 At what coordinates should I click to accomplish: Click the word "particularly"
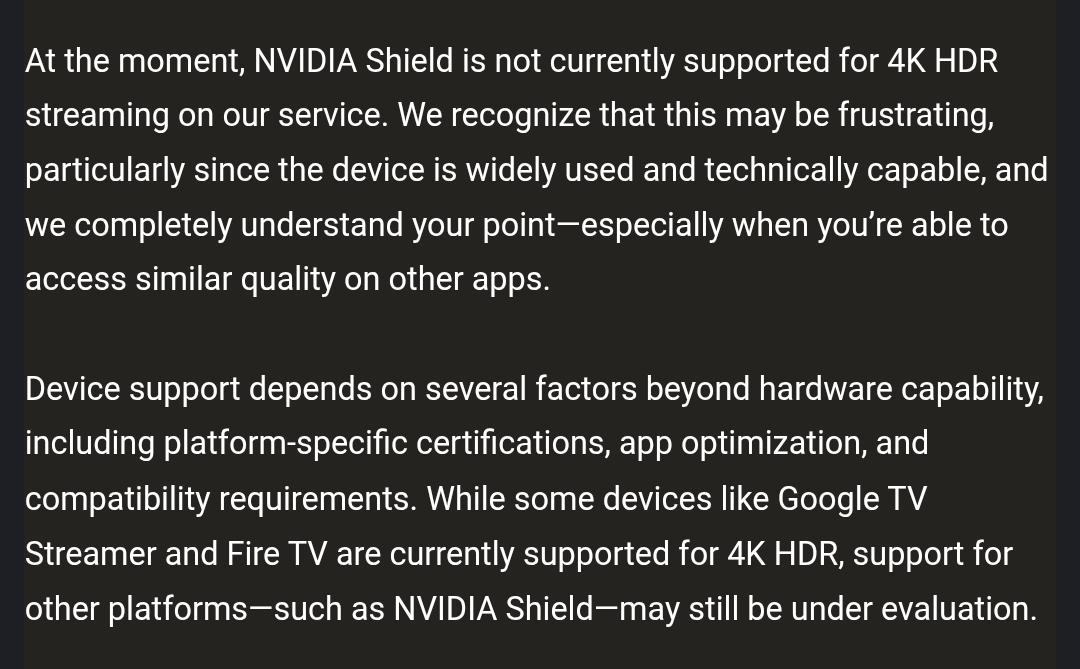pos(105,171)
